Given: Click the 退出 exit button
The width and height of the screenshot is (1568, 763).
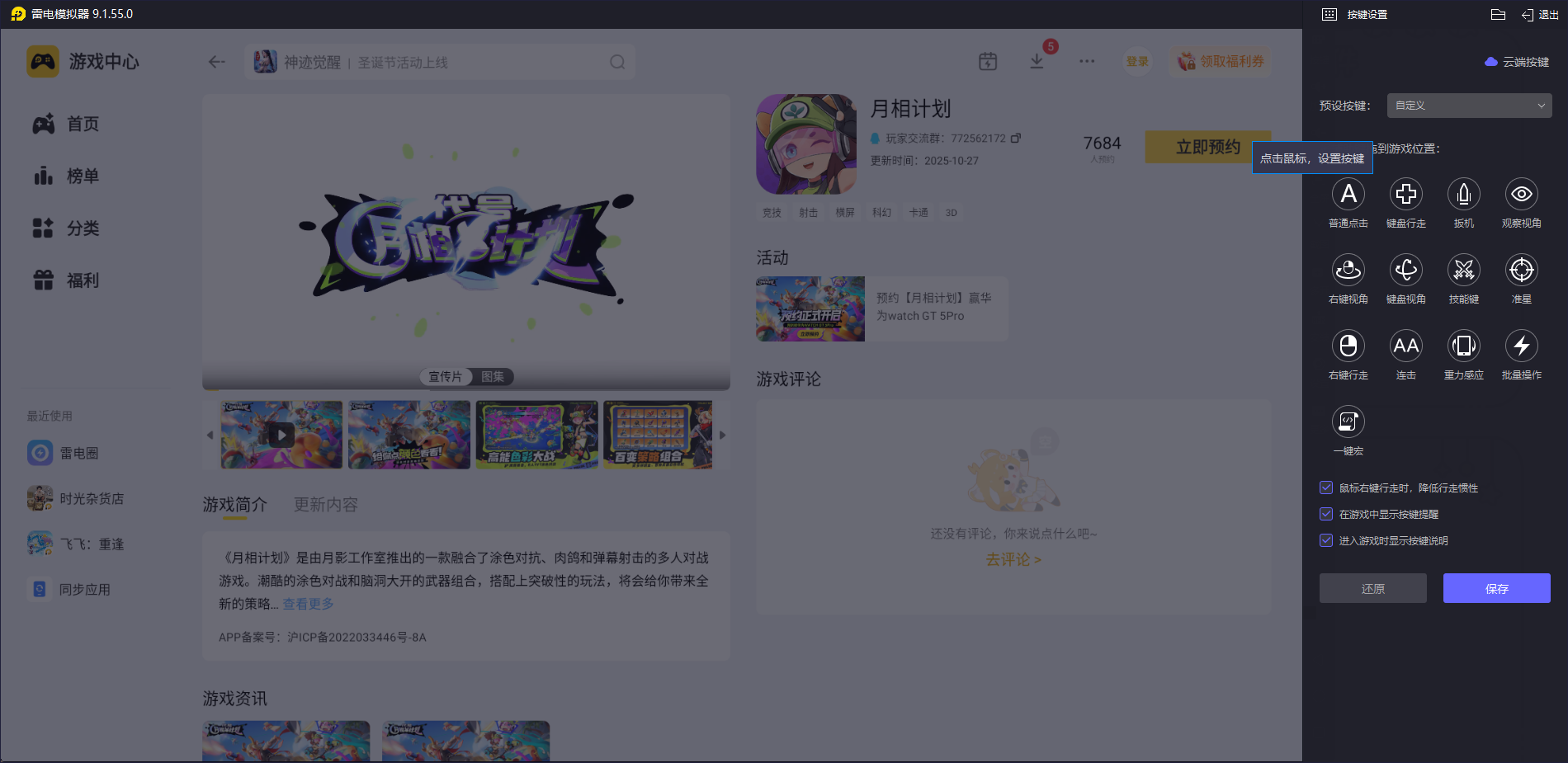Looking at the screenshot, I should pyautogui.click(x=1541, y=14).
